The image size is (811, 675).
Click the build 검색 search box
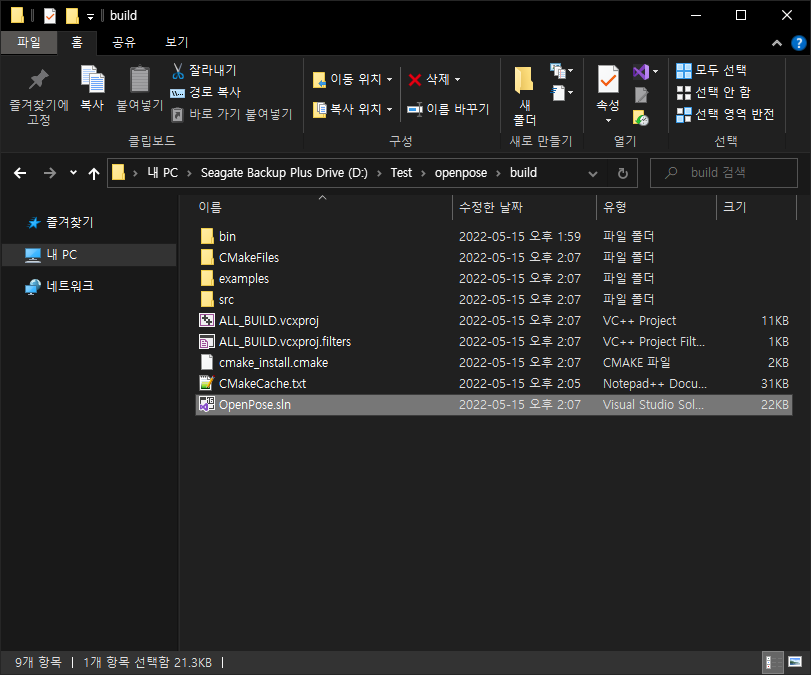[724, 173]
